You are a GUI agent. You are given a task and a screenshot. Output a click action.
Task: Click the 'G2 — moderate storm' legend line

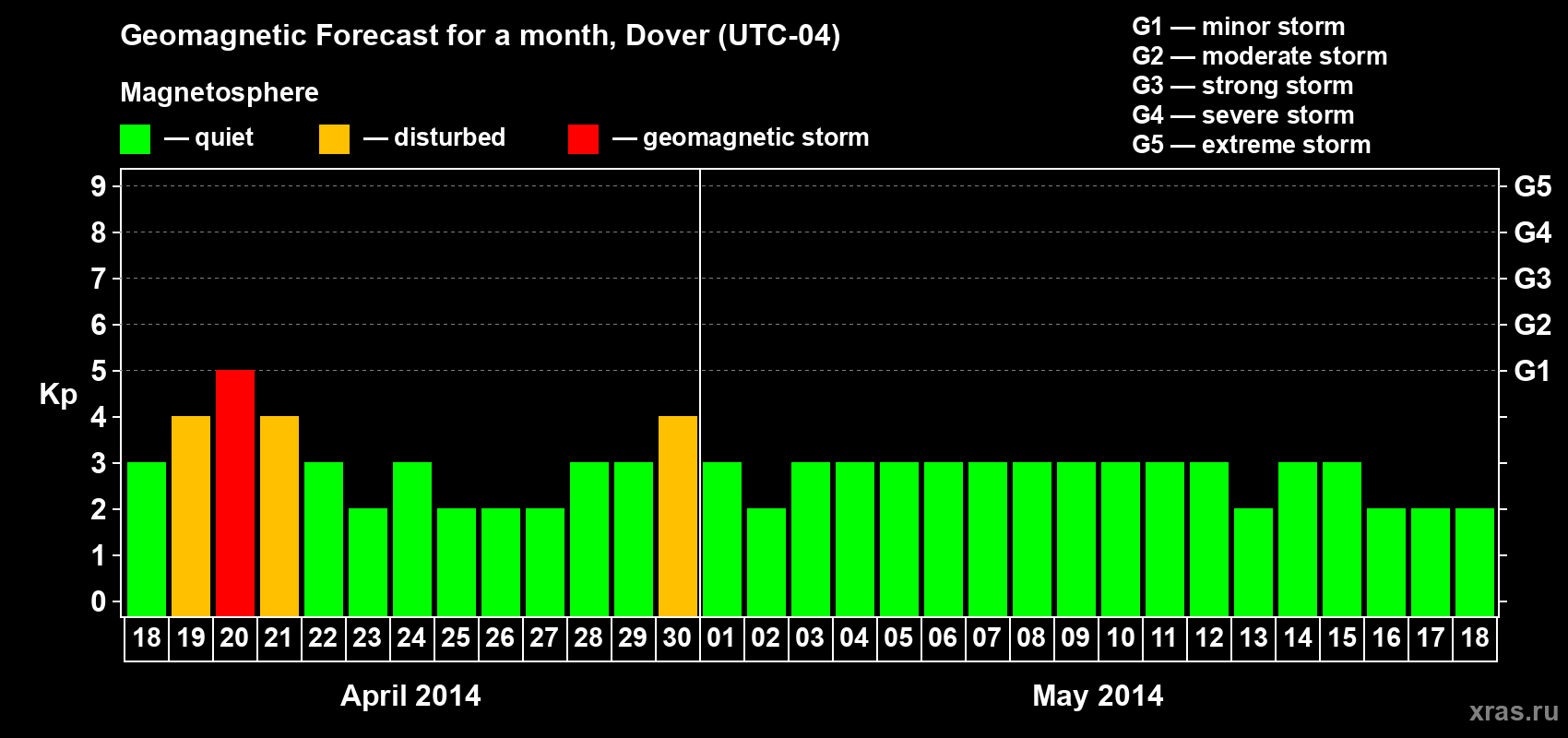pyautogui.click(x=1260, y=56)
